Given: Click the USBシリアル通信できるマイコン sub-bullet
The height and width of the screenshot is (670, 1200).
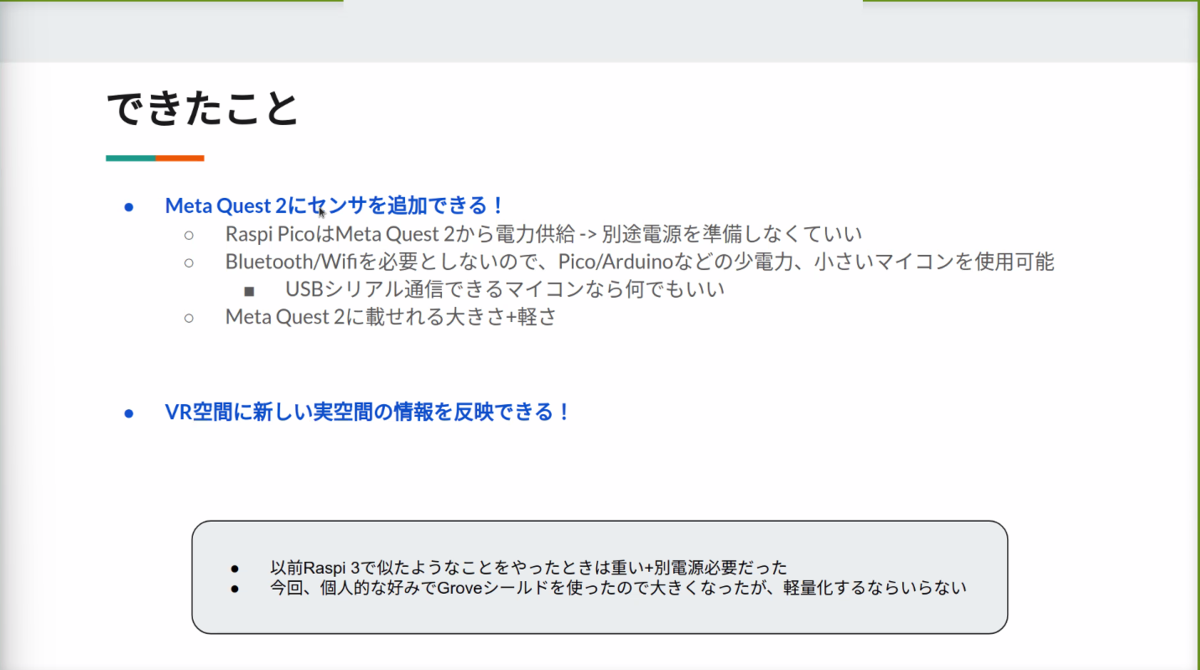Looking at the screenshot, I should [504, 289].
